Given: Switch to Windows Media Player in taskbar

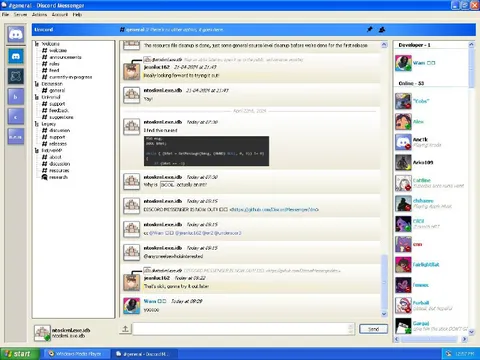Looking at the screenshot, I should click(x=77, y=354).
